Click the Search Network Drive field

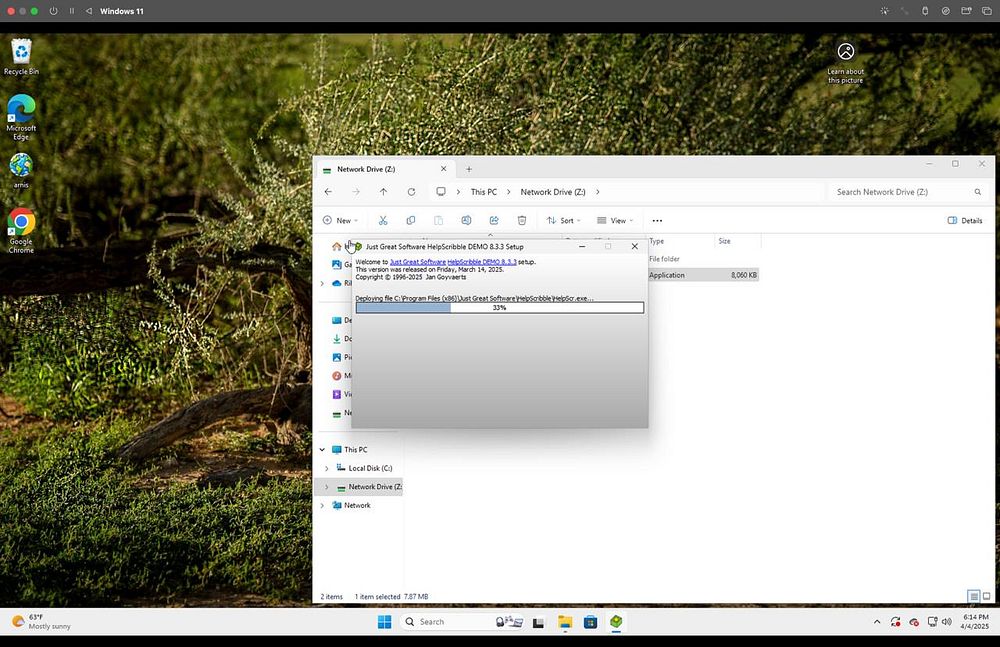point(908,192)
